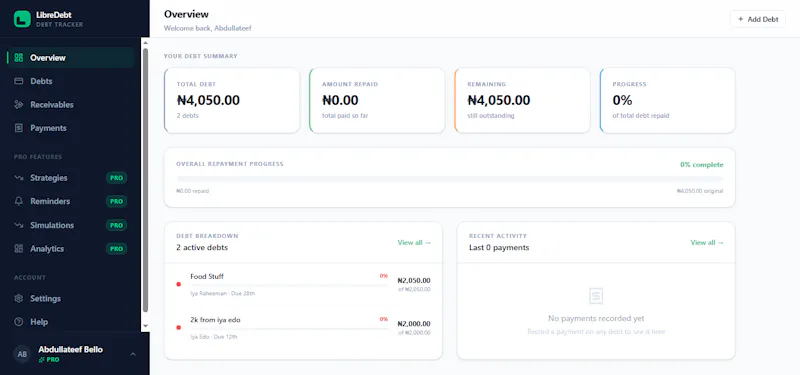The height and width of the screenshot is (375, 800).
Task: Click the PRO badge next to Simulations
Action: click(x=116, y=225)
